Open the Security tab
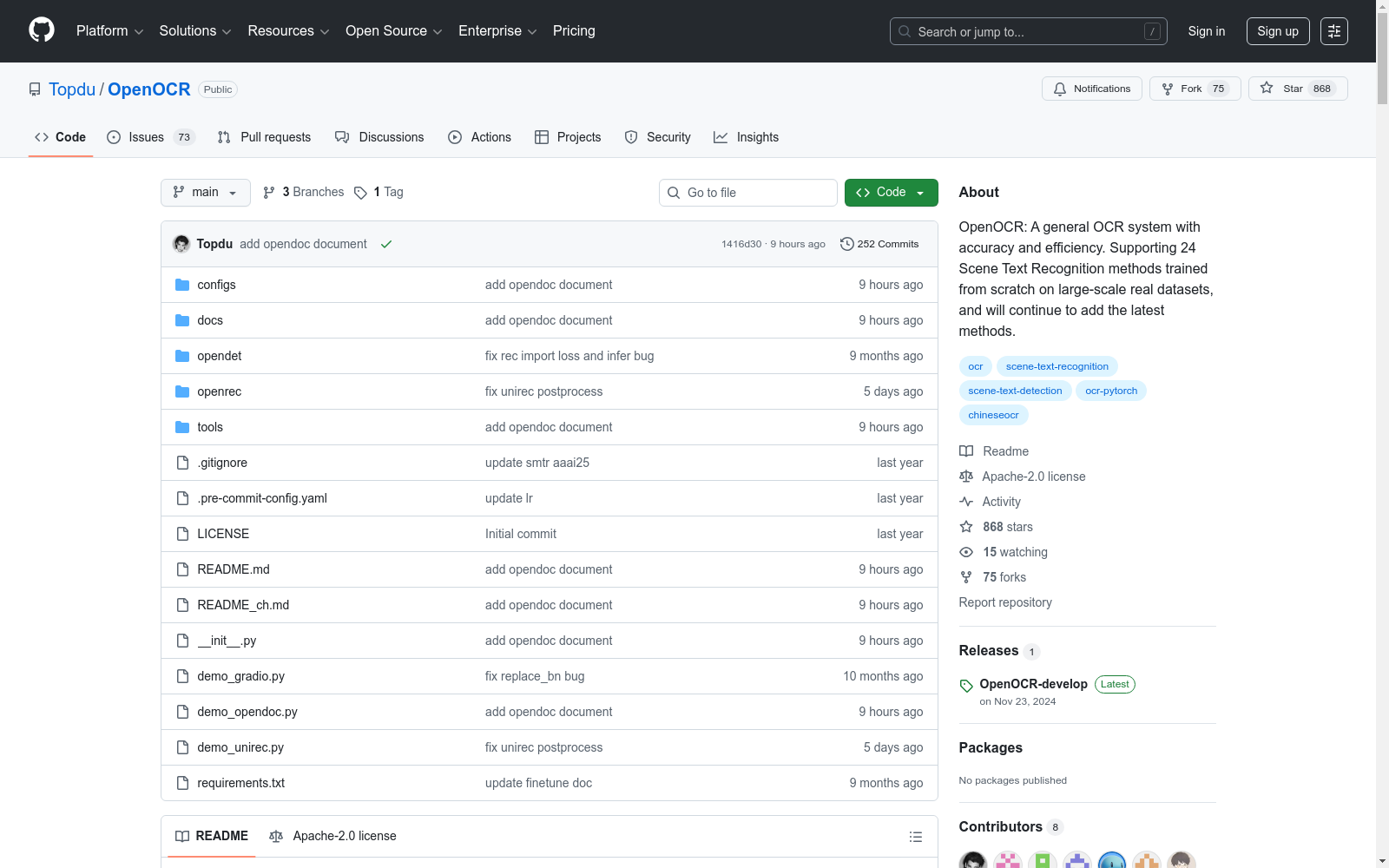Image resolution: width=1389 pixels, height=868 pixels. coord(657,137)
